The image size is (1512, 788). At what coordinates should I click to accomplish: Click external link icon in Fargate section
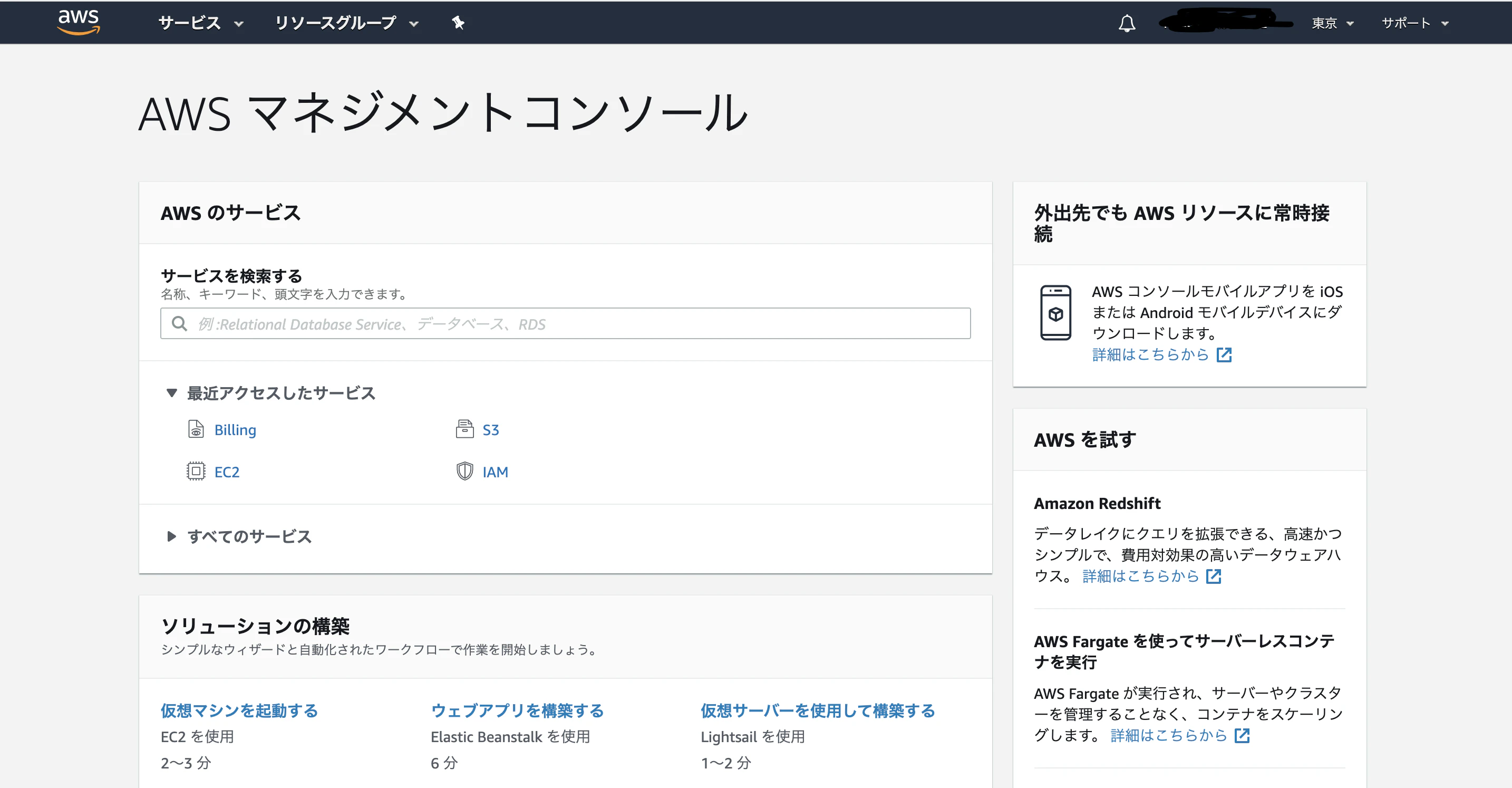pyautogui.click(x=1242, y=736)
